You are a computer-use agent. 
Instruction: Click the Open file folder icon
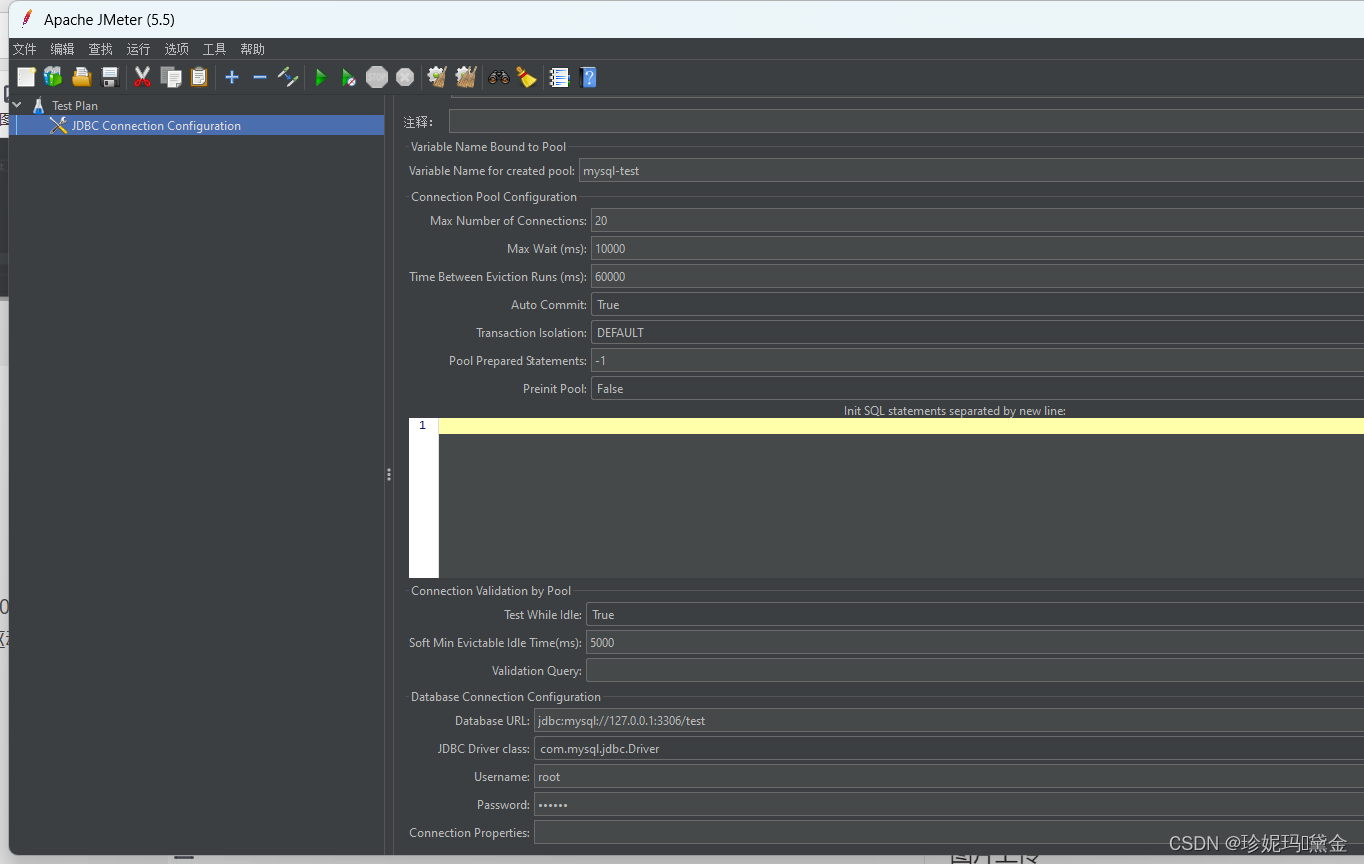click(x=82, y=77)
